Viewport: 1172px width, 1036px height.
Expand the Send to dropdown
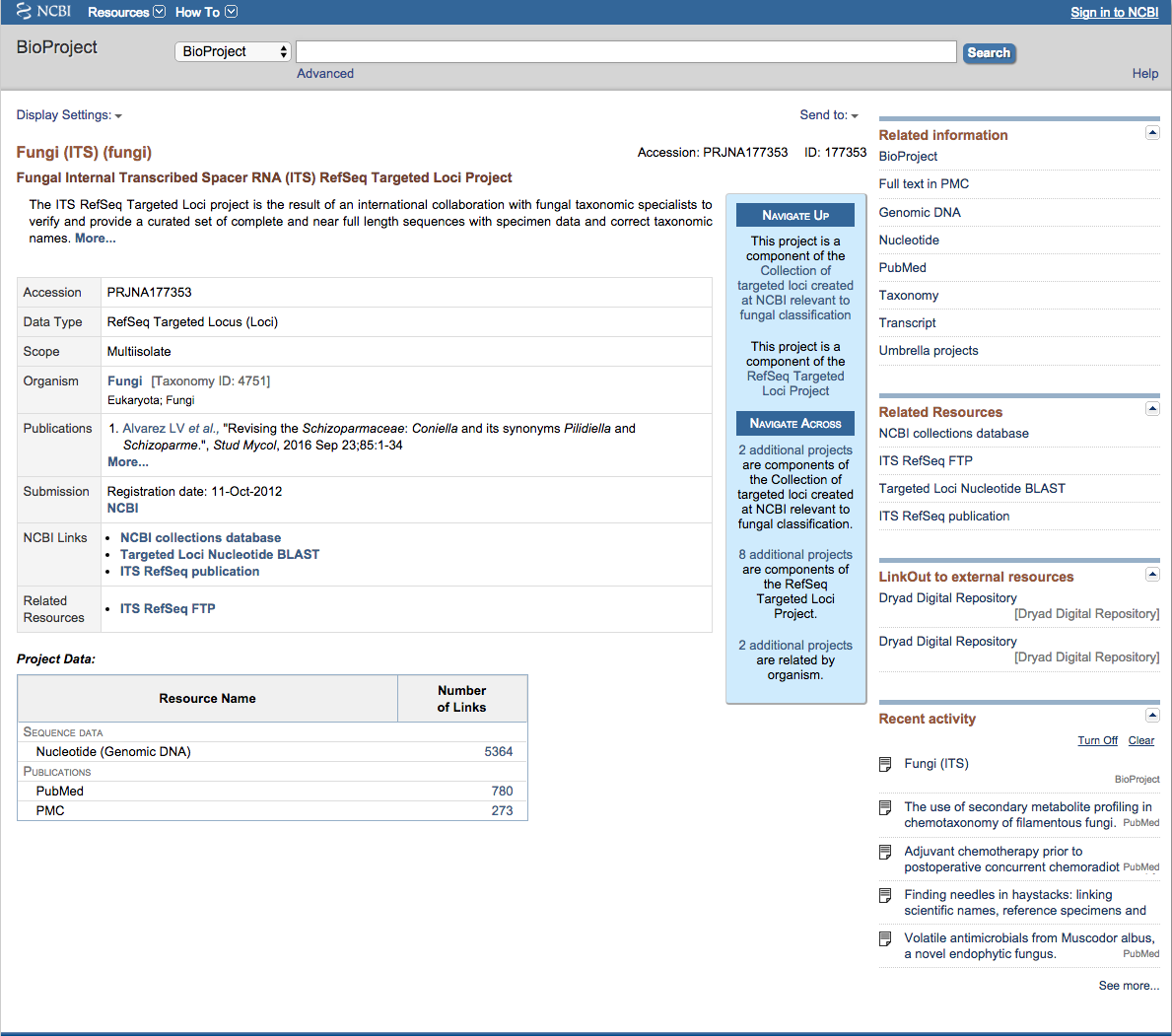click(x=829, y=115)
